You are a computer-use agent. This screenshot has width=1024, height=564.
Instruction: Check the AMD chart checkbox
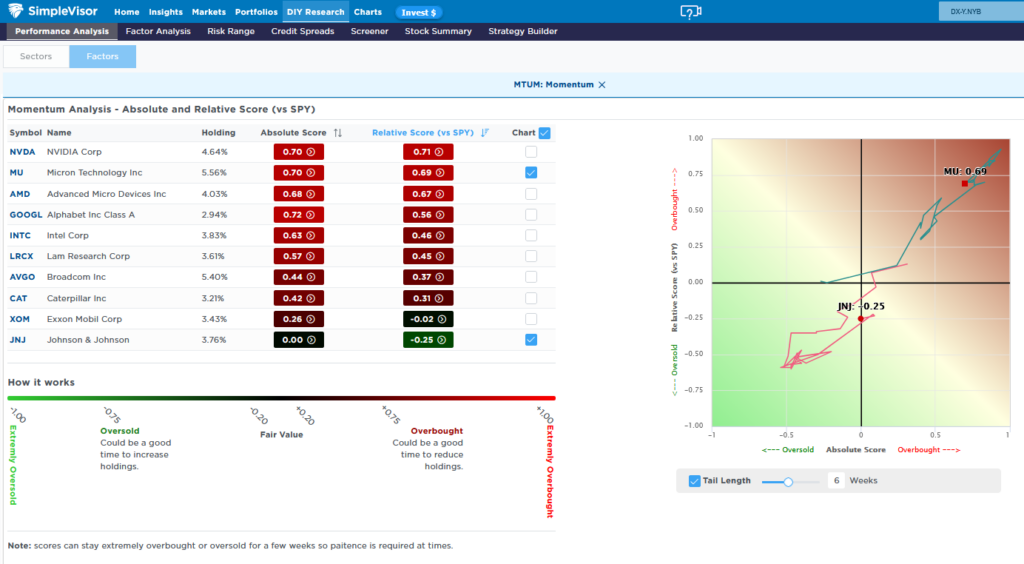point(531,194)
